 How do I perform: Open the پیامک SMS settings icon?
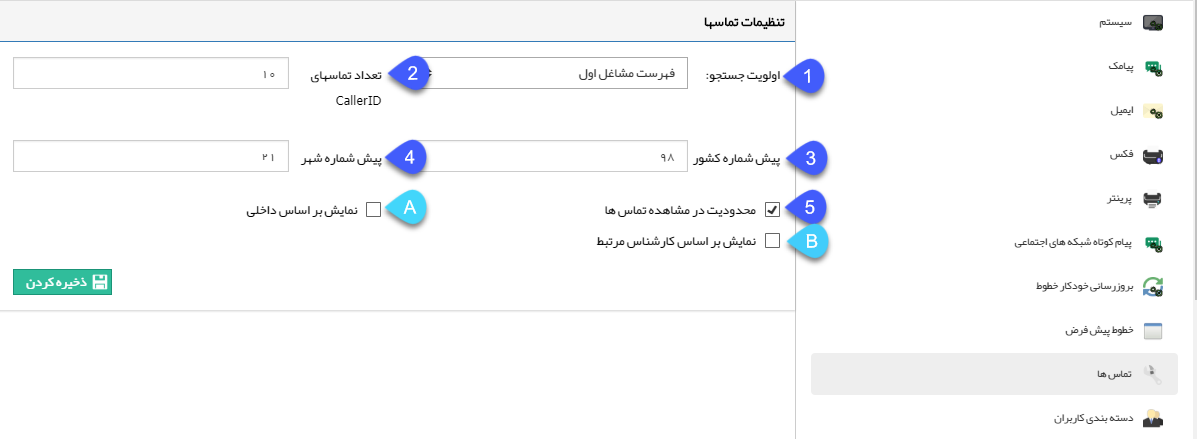pos(1152,67)
